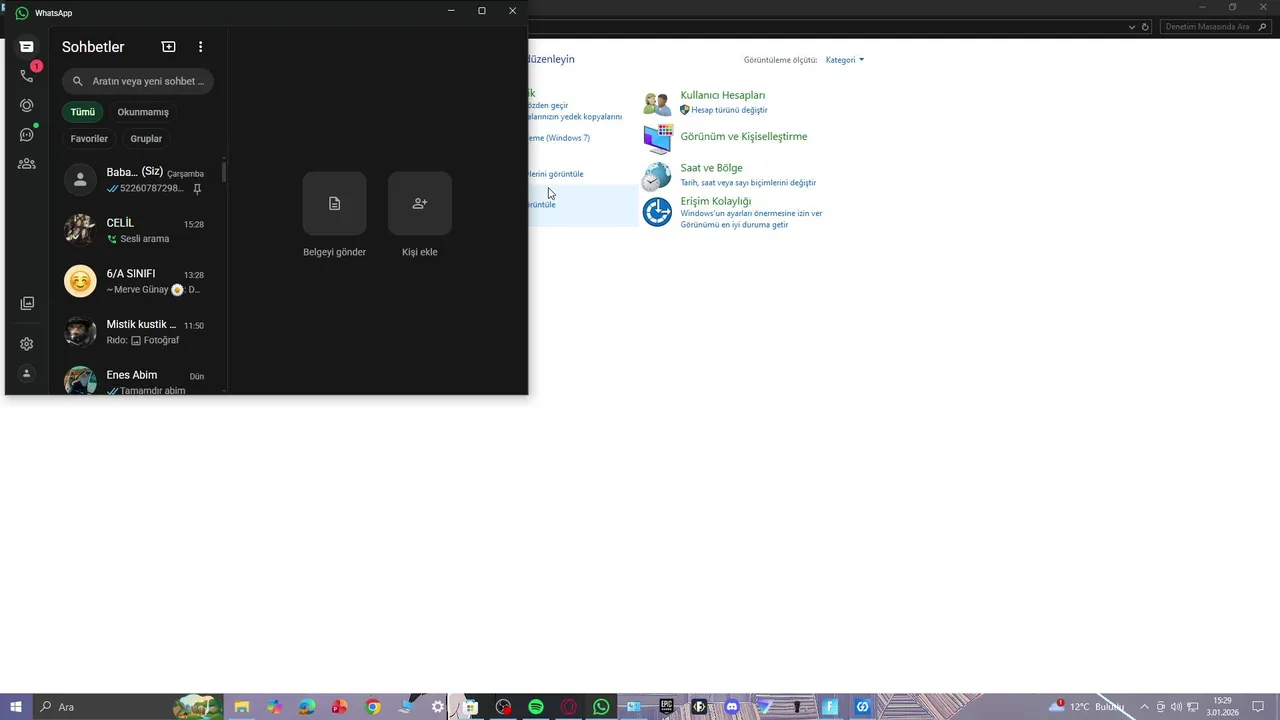
Task: Open Spotify from the taskbar
Action: [x=536, y=707]
